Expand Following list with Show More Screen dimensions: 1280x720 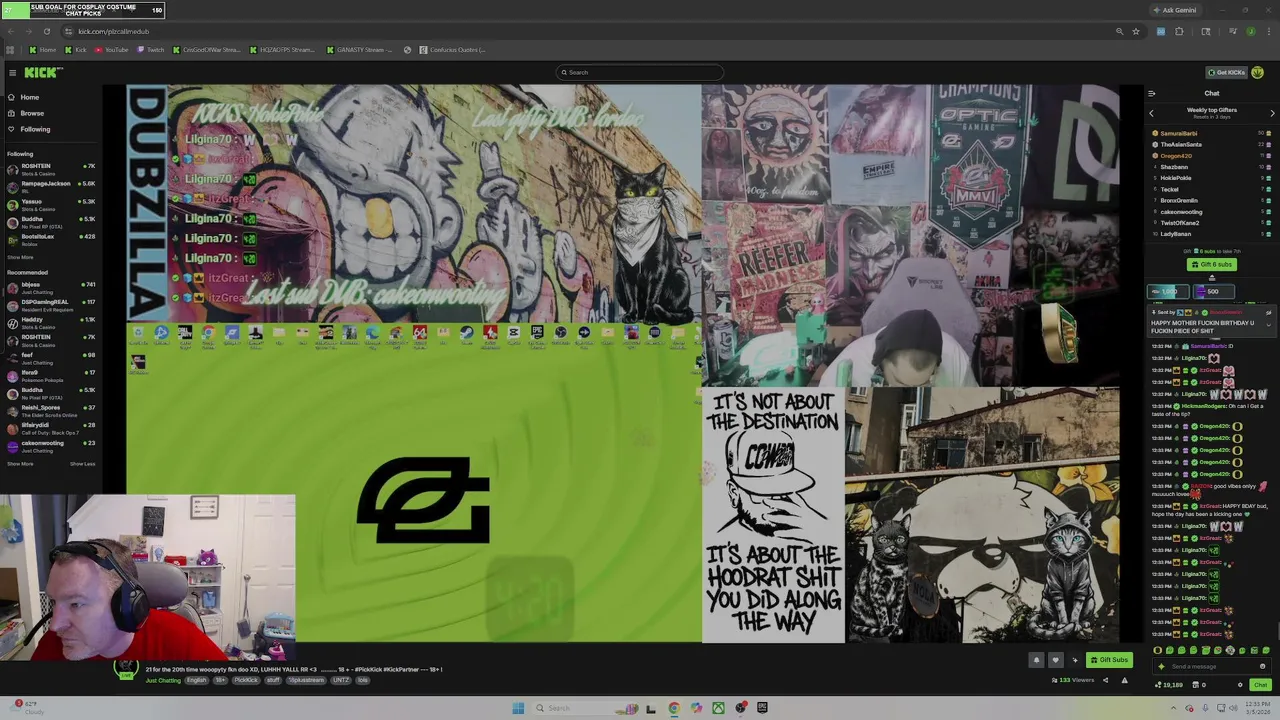tap(20, 257)
